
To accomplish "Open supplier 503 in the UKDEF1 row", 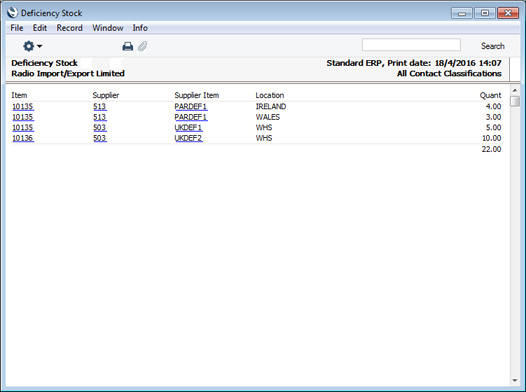I will point(100,127).
